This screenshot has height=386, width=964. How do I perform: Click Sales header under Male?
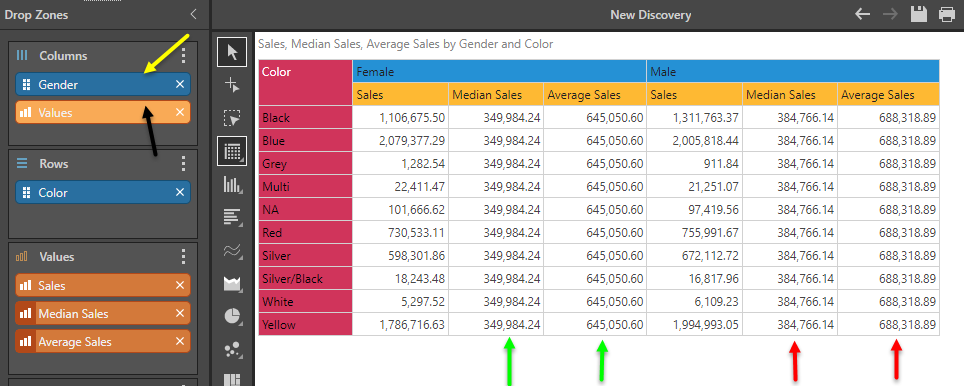[695, 95]
